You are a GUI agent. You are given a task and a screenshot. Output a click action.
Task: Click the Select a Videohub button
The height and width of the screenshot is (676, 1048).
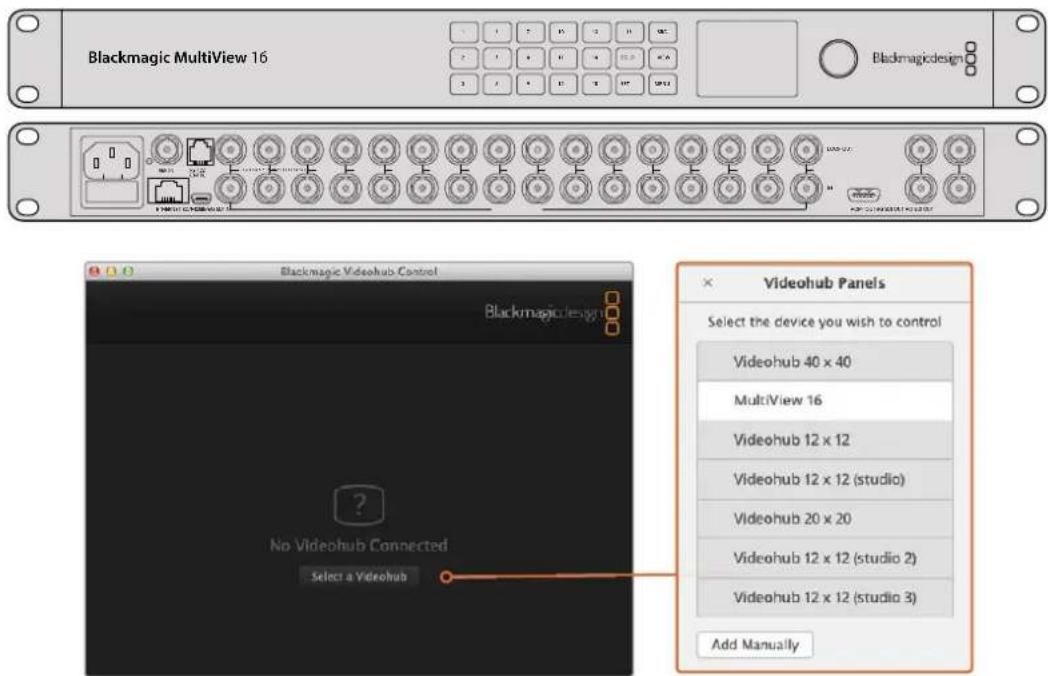[359, 576]
